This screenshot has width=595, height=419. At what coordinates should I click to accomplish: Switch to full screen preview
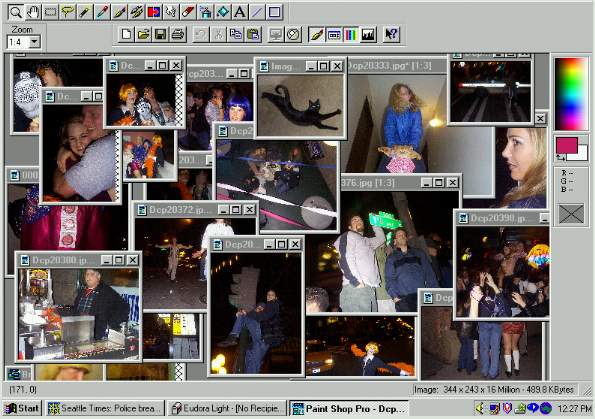click(276, 35)
